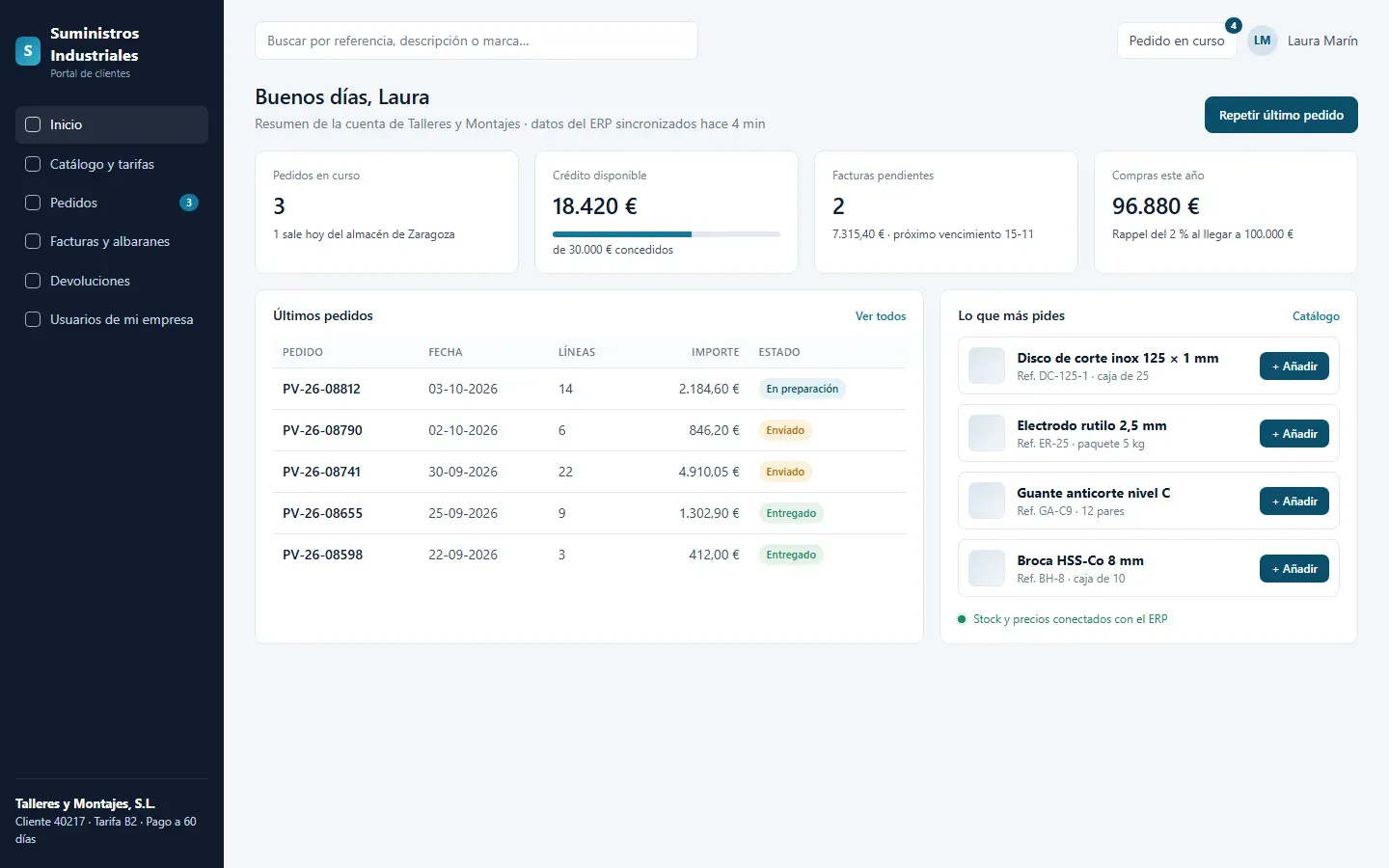Open order PV-26-08812
1389x868 pixels.
pos(321,389)
